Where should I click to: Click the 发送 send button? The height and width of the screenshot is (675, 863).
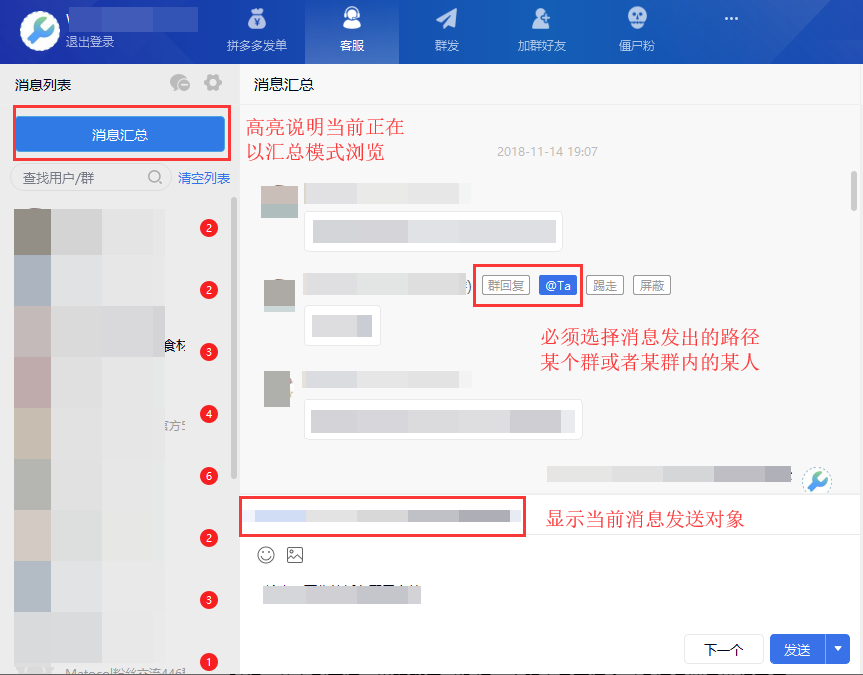[x=797, y=649]
